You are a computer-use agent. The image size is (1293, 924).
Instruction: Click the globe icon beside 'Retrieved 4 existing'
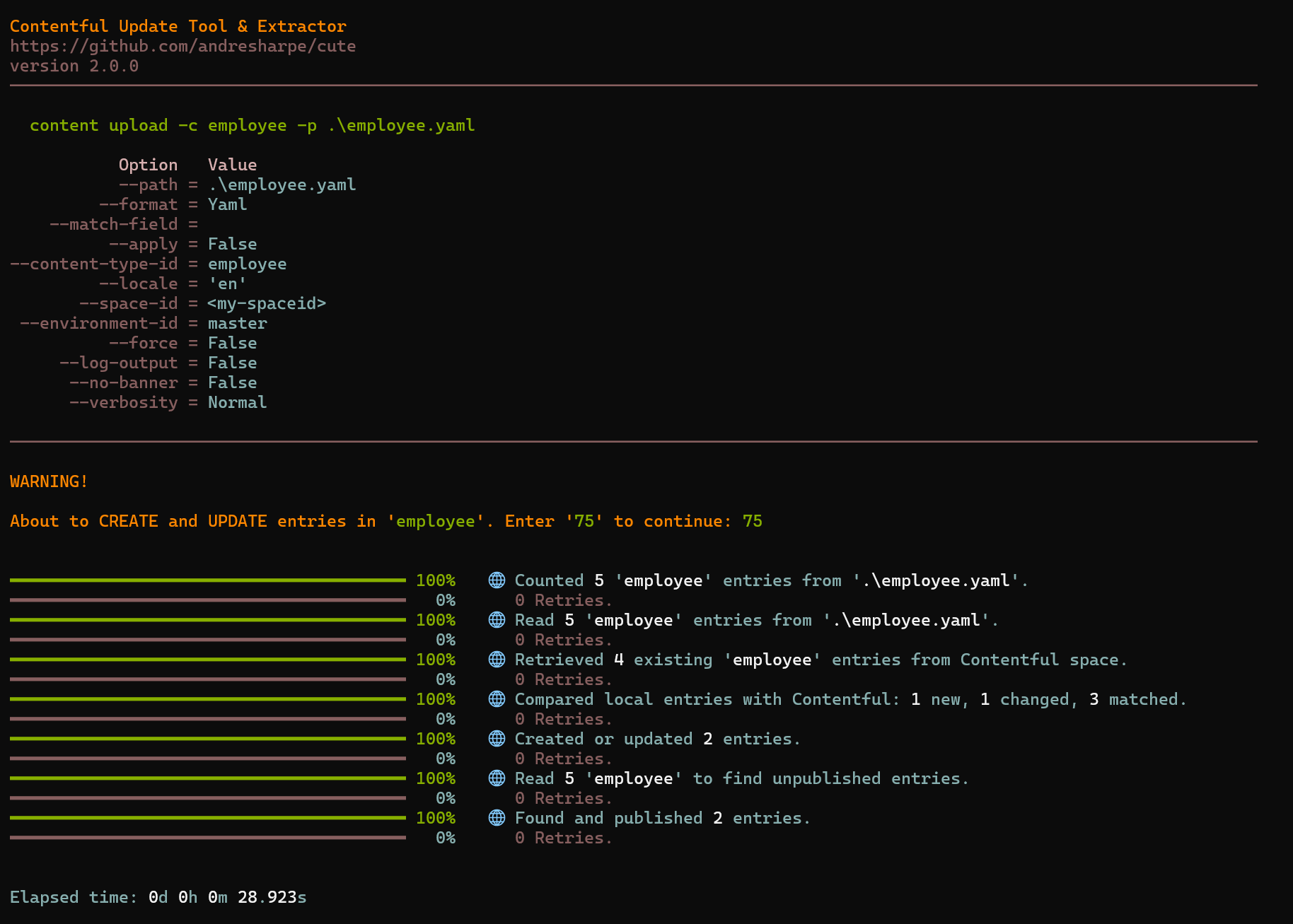tap(497, 660)
